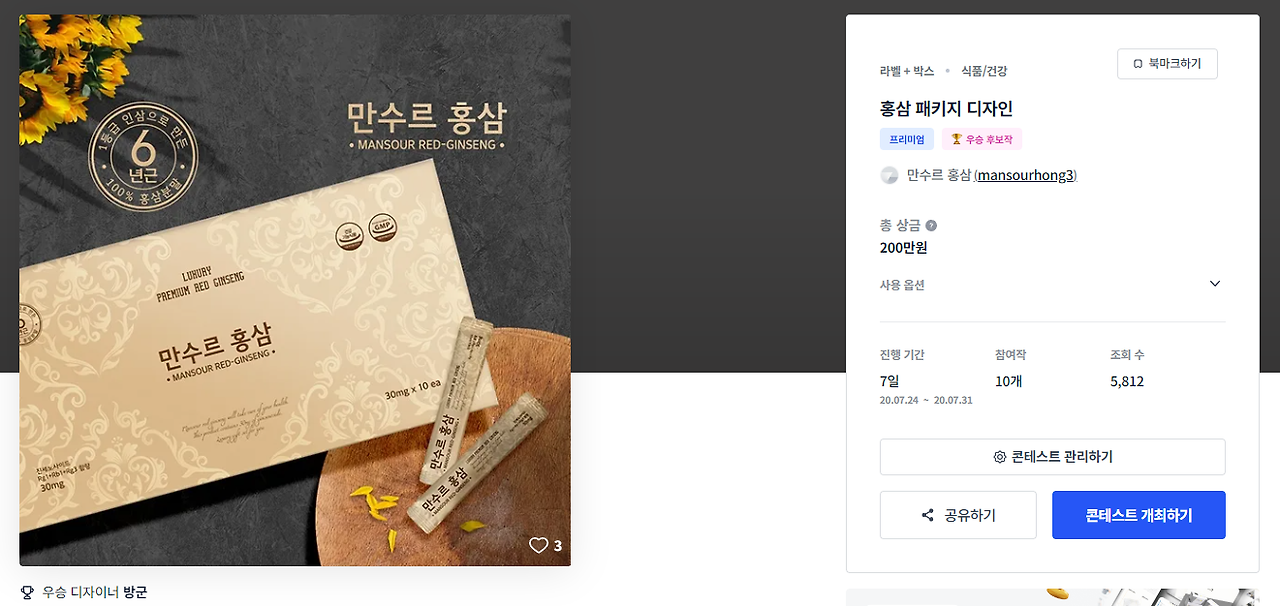Viewport: 1280px width, 606px height.
Task: Click the trophy in 우승 후보작 badge
Action: (x=956, y=139)
